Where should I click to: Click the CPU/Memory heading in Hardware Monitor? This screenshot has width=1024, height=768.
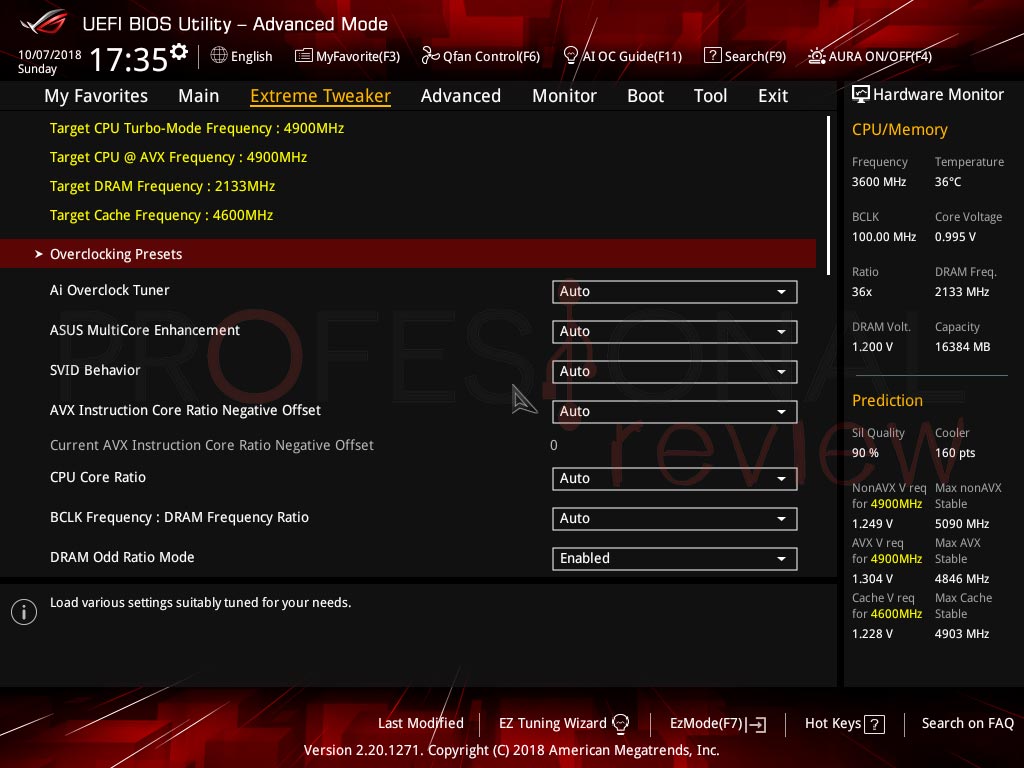click(x=899, y=130)
